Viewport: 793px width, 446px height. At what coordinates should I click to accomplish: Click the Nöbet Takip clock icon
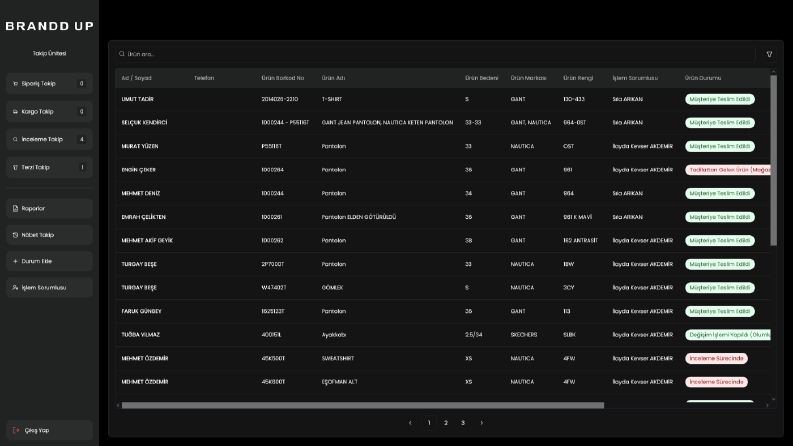click(15, 235)
